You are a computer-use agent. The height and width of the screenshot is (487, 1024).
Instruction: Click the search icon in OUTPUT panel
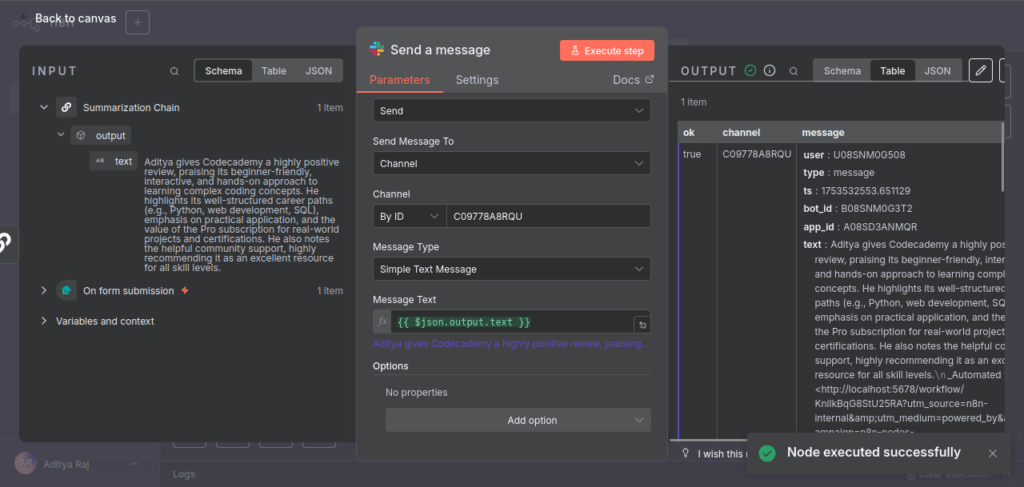[x=795, y=71]
